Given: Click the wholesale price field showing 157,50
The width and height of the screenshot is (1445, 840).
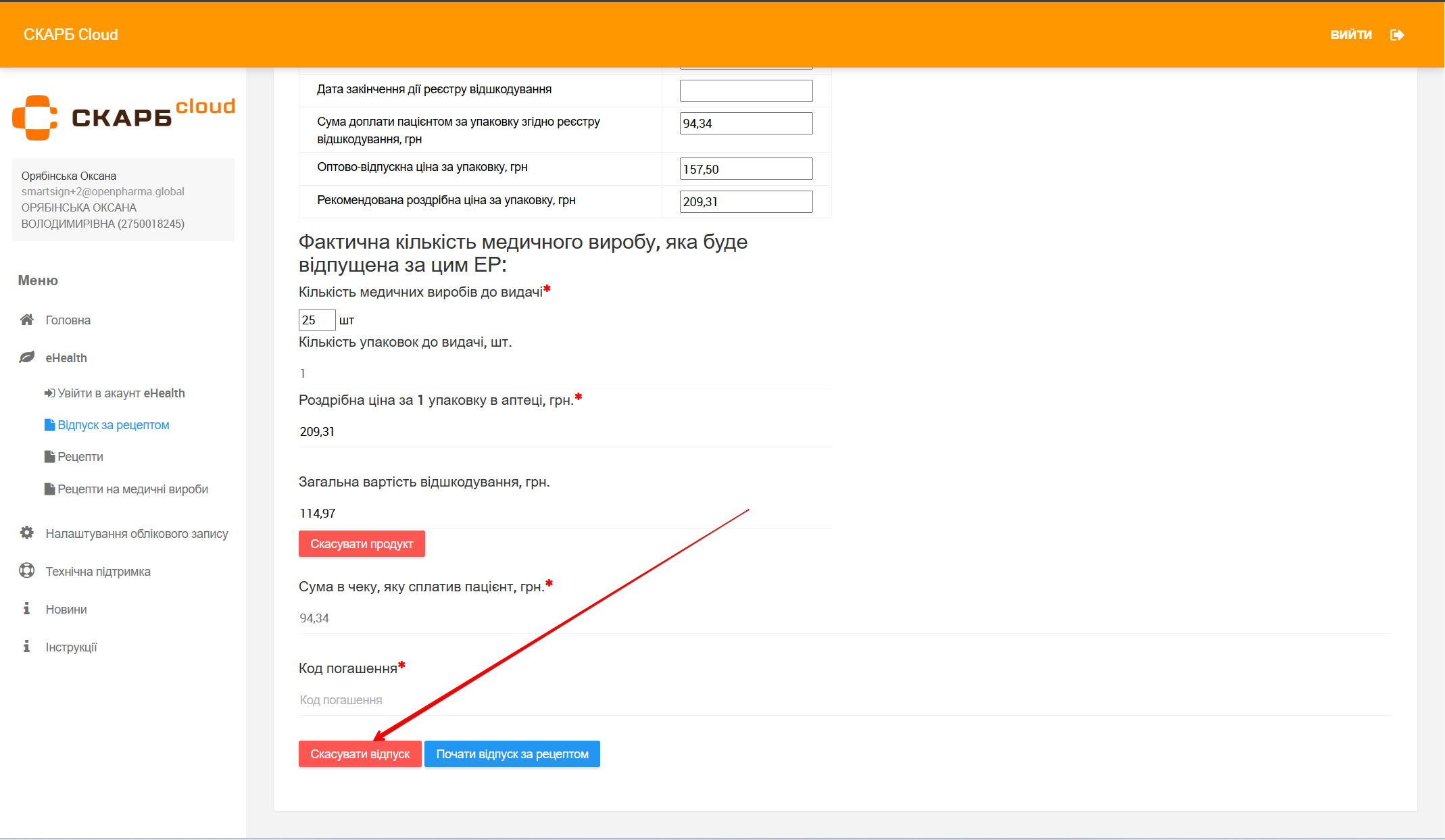Looking at the screenshot, I should 745,169.
